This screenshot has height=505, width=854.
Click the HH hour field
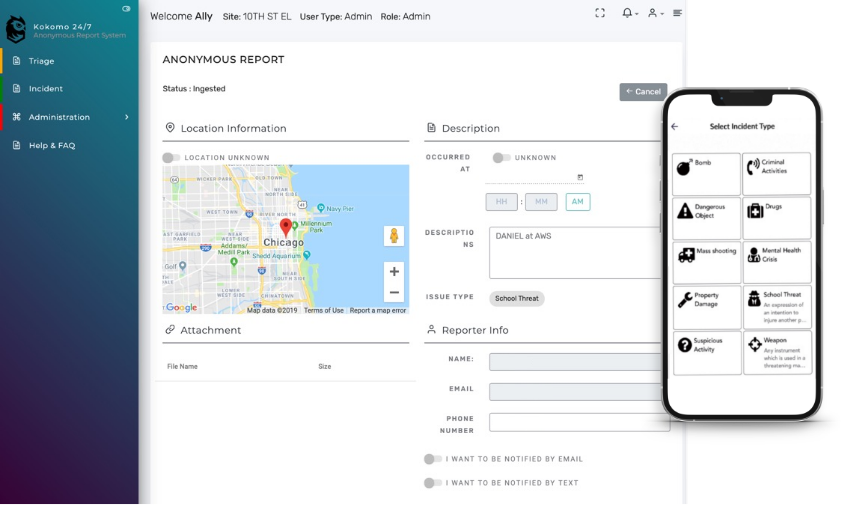(502, 202)
